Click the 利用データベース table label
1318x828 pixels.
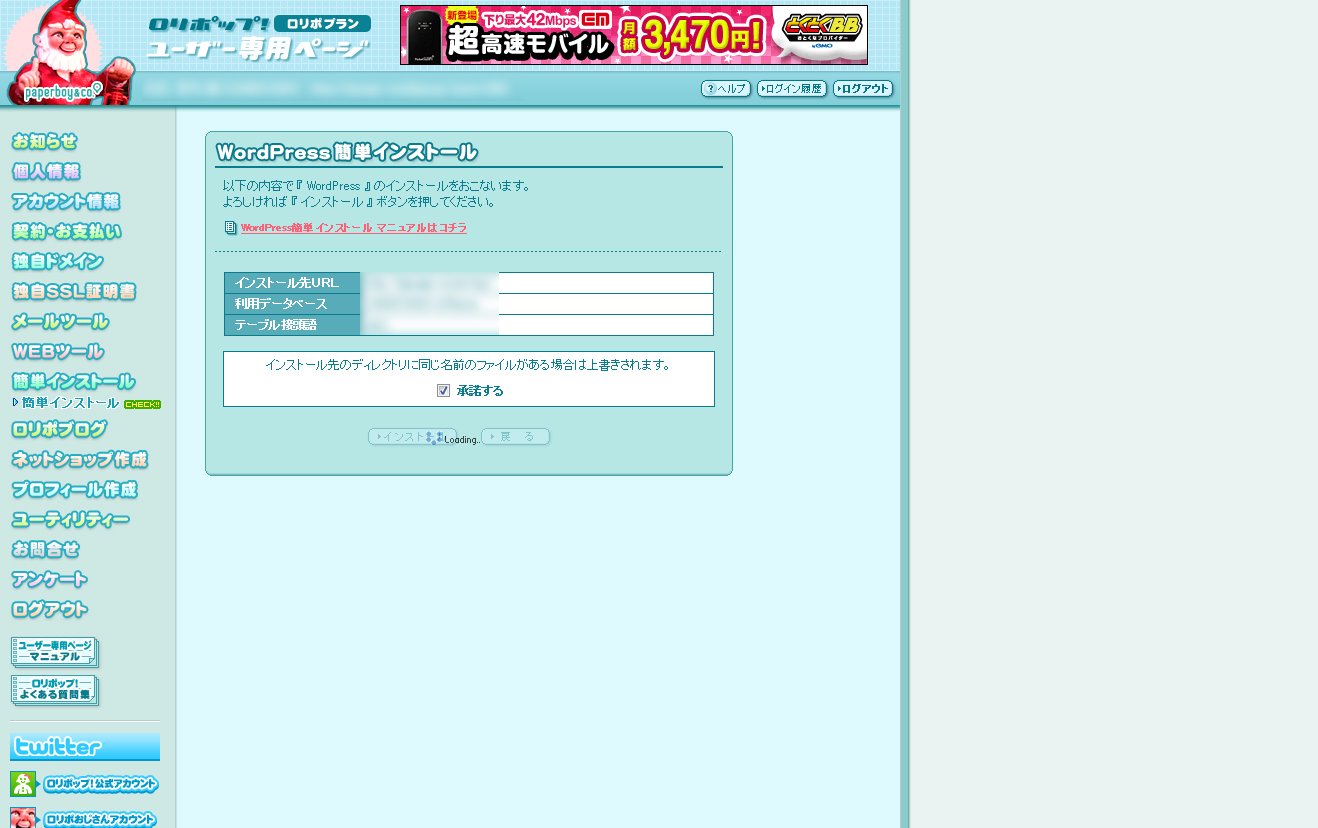(292, 304)
